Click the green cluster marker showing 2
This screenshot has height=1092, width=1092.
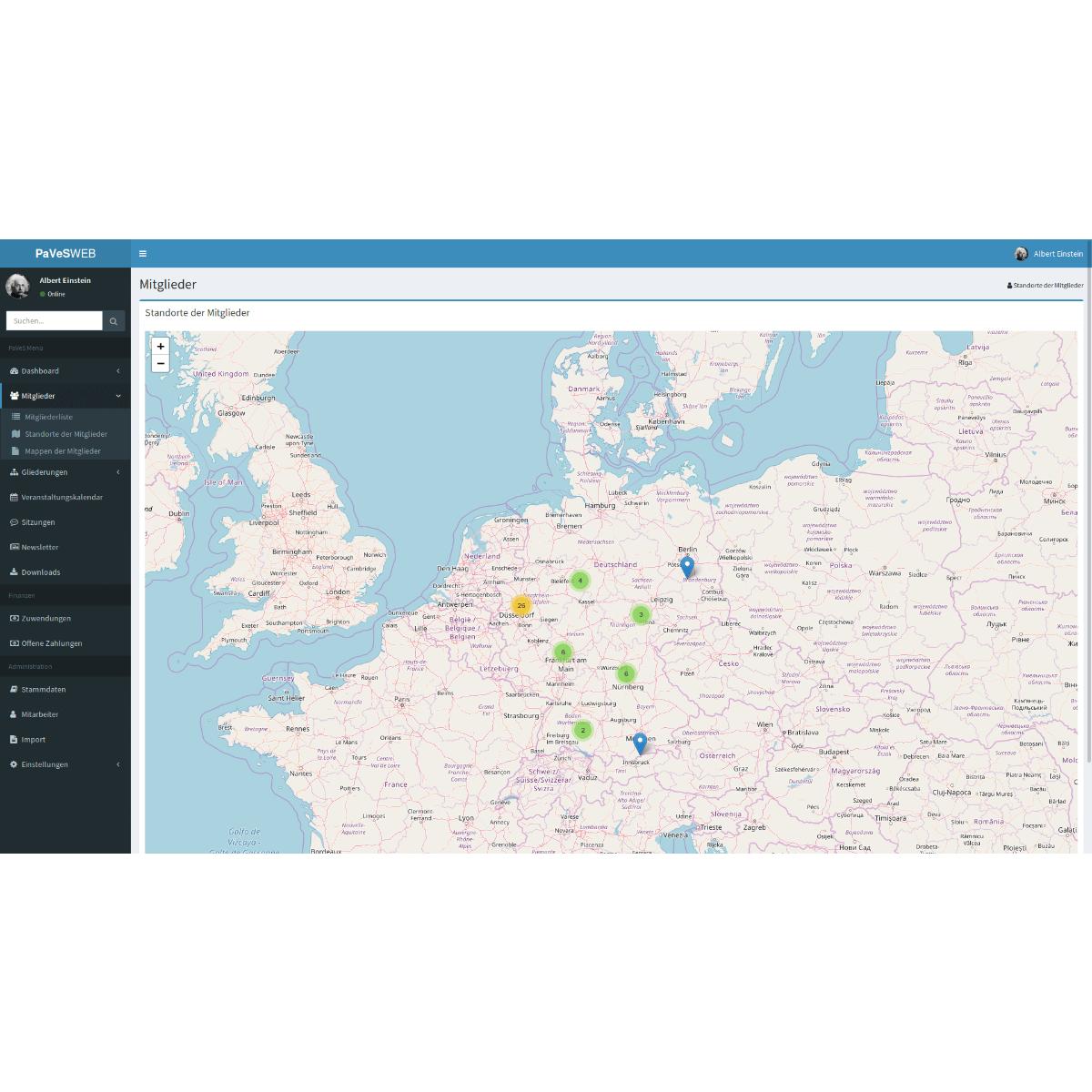pos(583,730)
